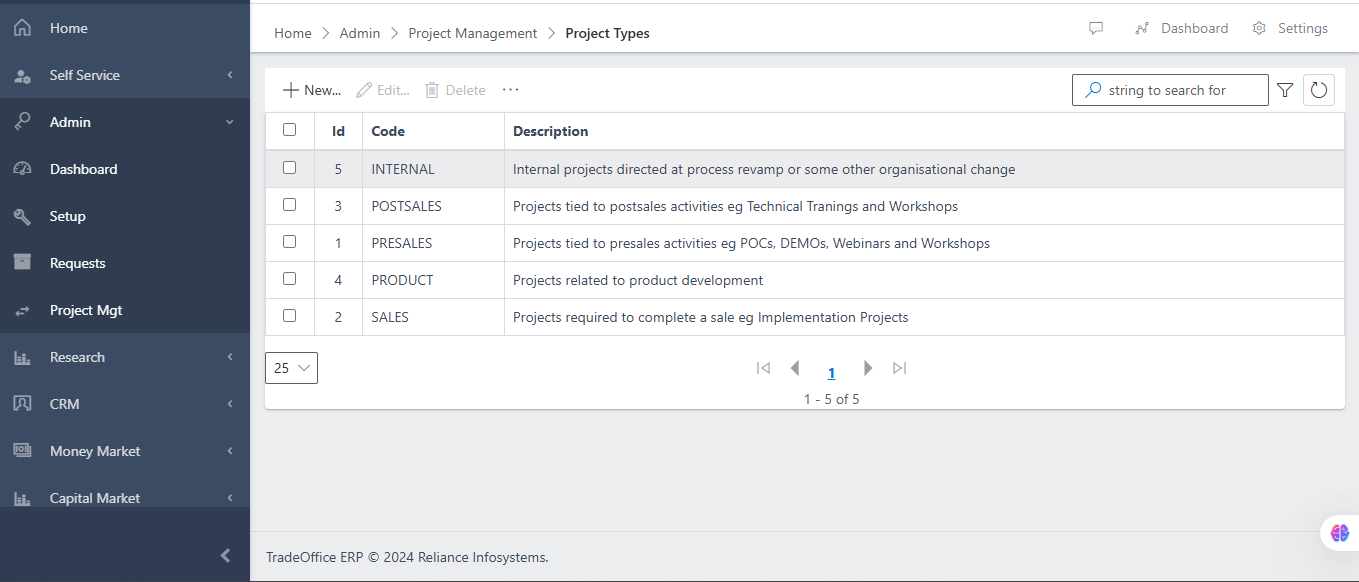1359x582 pixels.
Task: Click inside the search input field
Action: click(x=1170, y=90)
